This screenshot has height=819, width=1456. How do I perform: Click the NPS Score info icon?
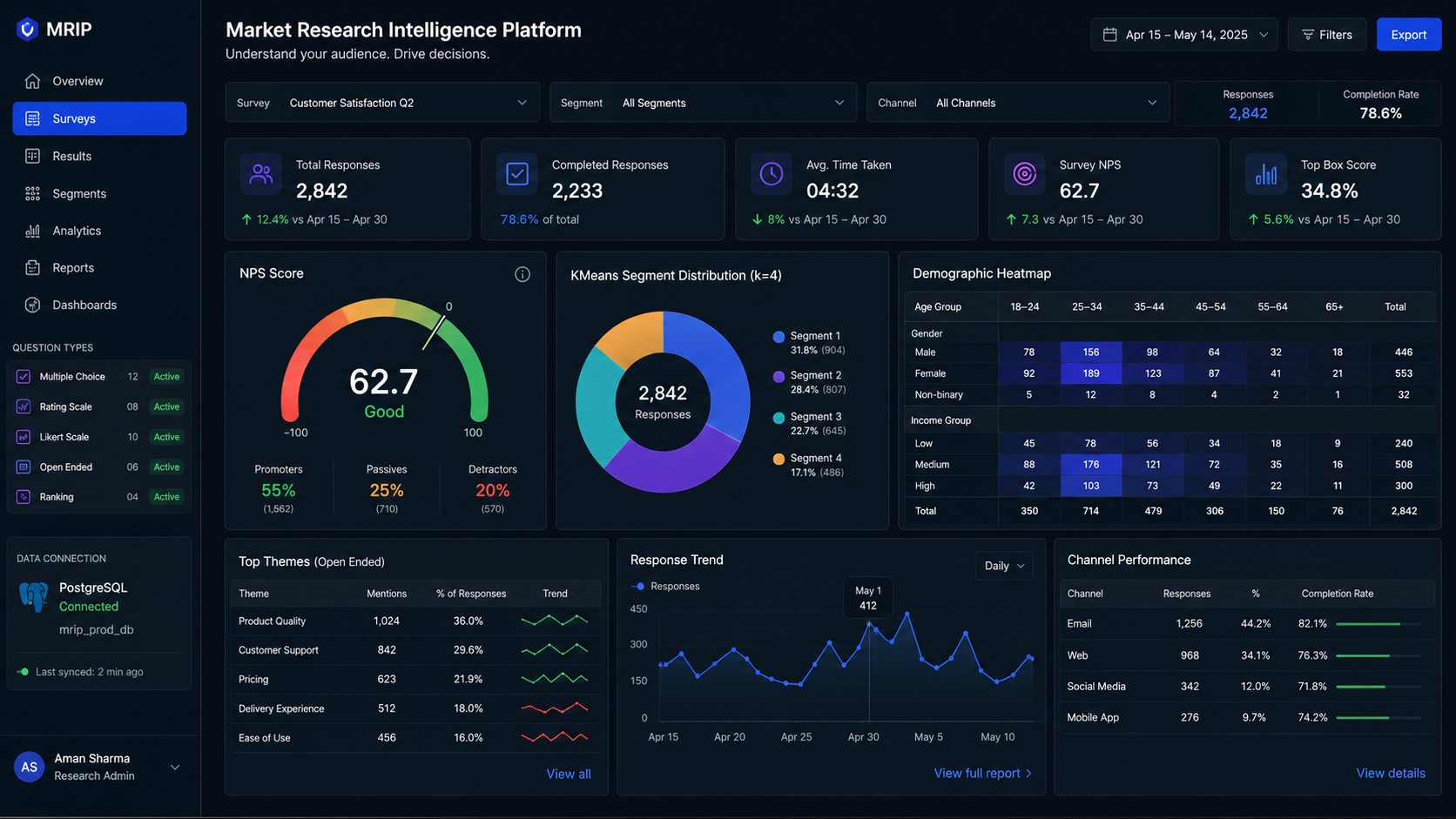click(522, 274)
